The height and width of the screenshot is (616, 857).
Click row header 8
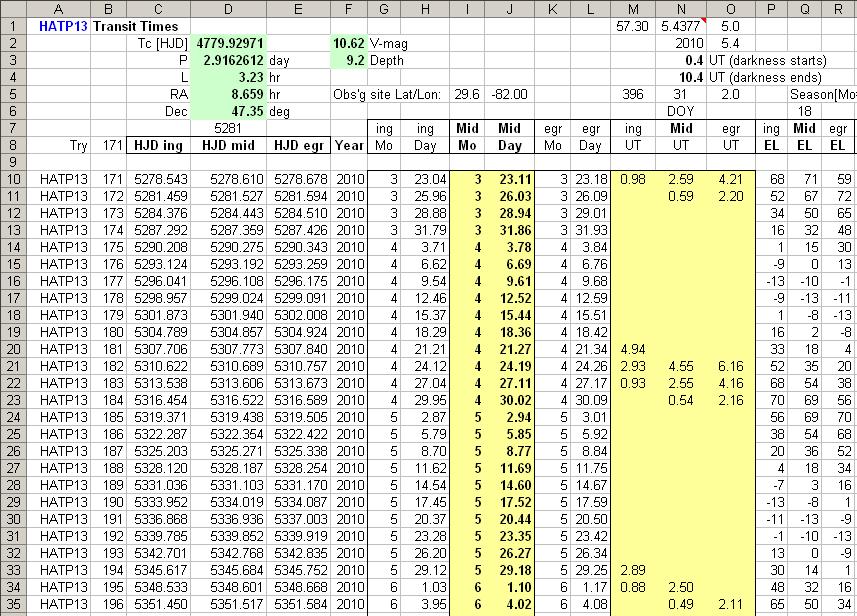[x=13, y=145]
